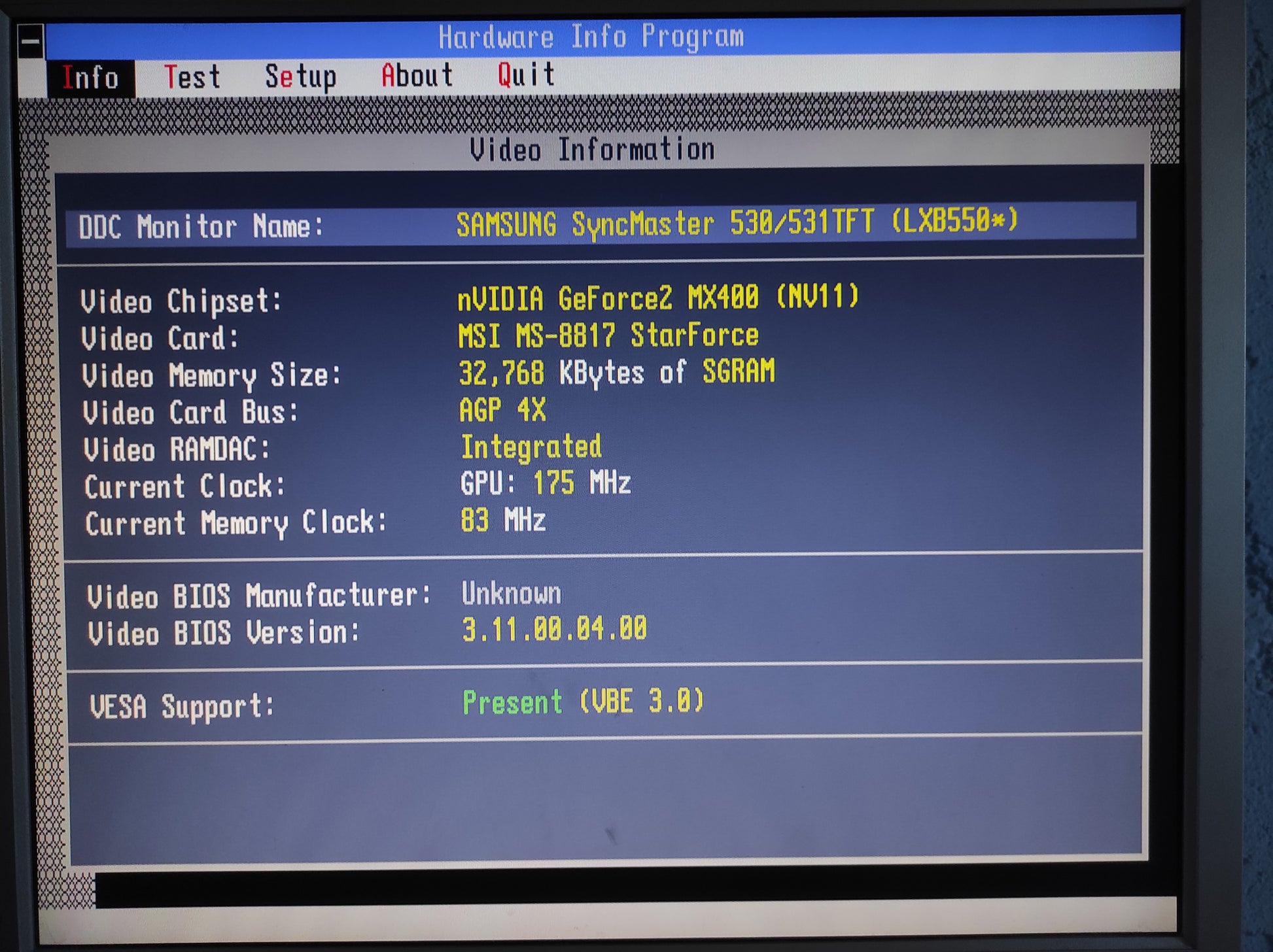Viewport: 1273px width, 952px height.
Task: Click the Video Chipset value text
Action: click(x=657, y=298)
